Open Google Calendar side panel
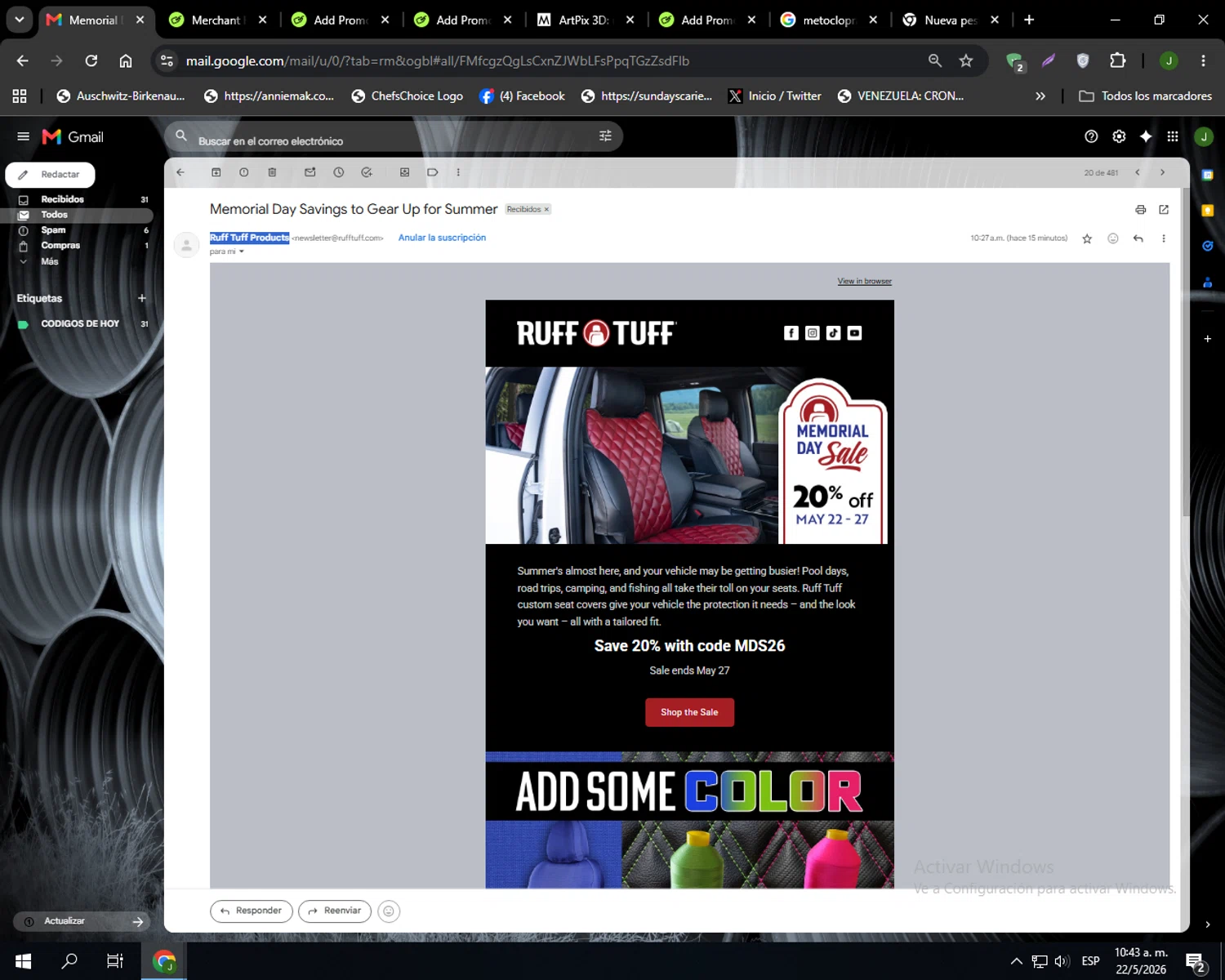Image resolution: width=1225 pixels, height=980 pixels. tap(1207, 175)
